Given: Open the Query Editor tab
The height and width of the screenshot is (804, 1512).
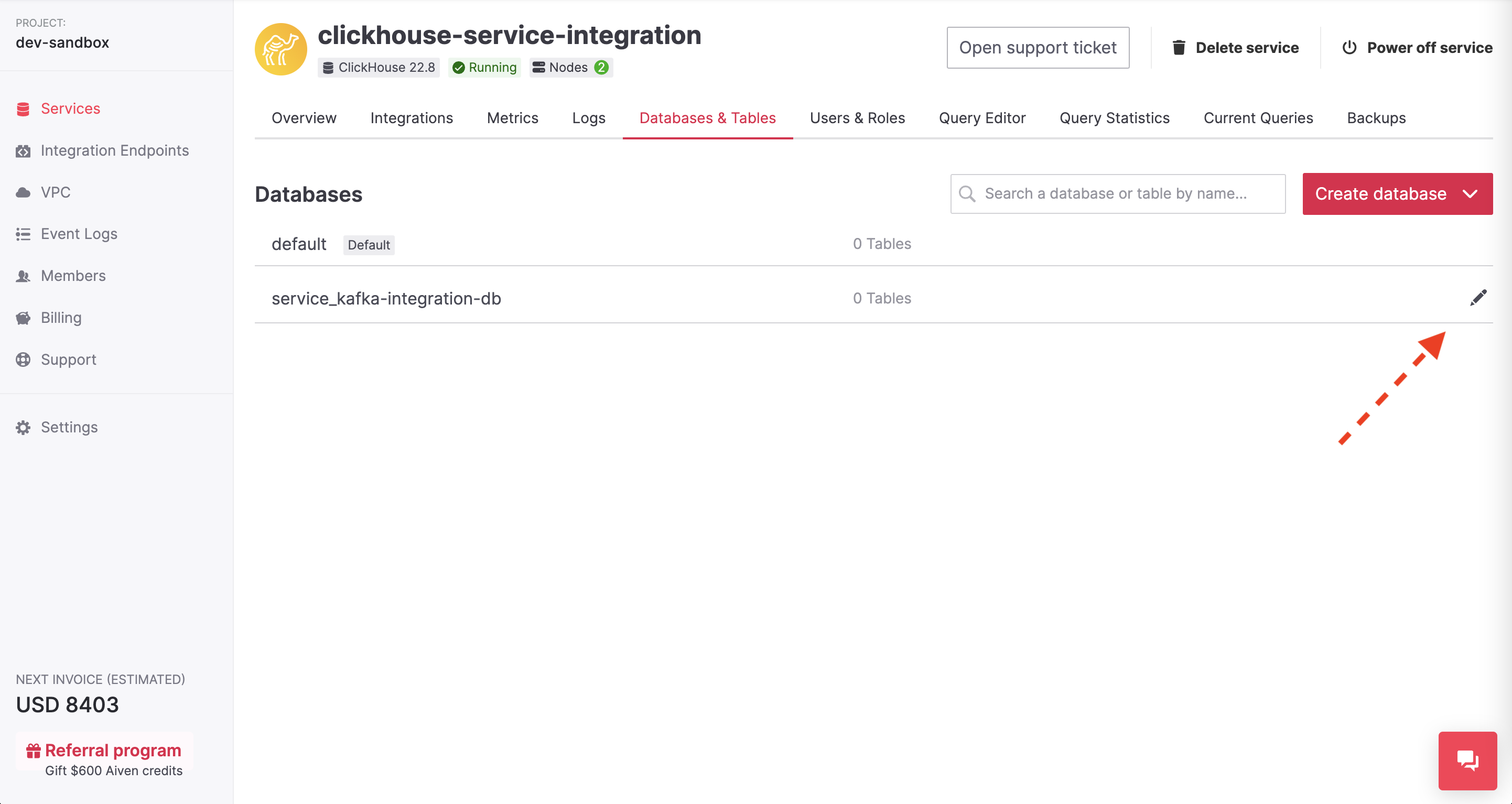Looking at the screenshot, I should 982,118.
